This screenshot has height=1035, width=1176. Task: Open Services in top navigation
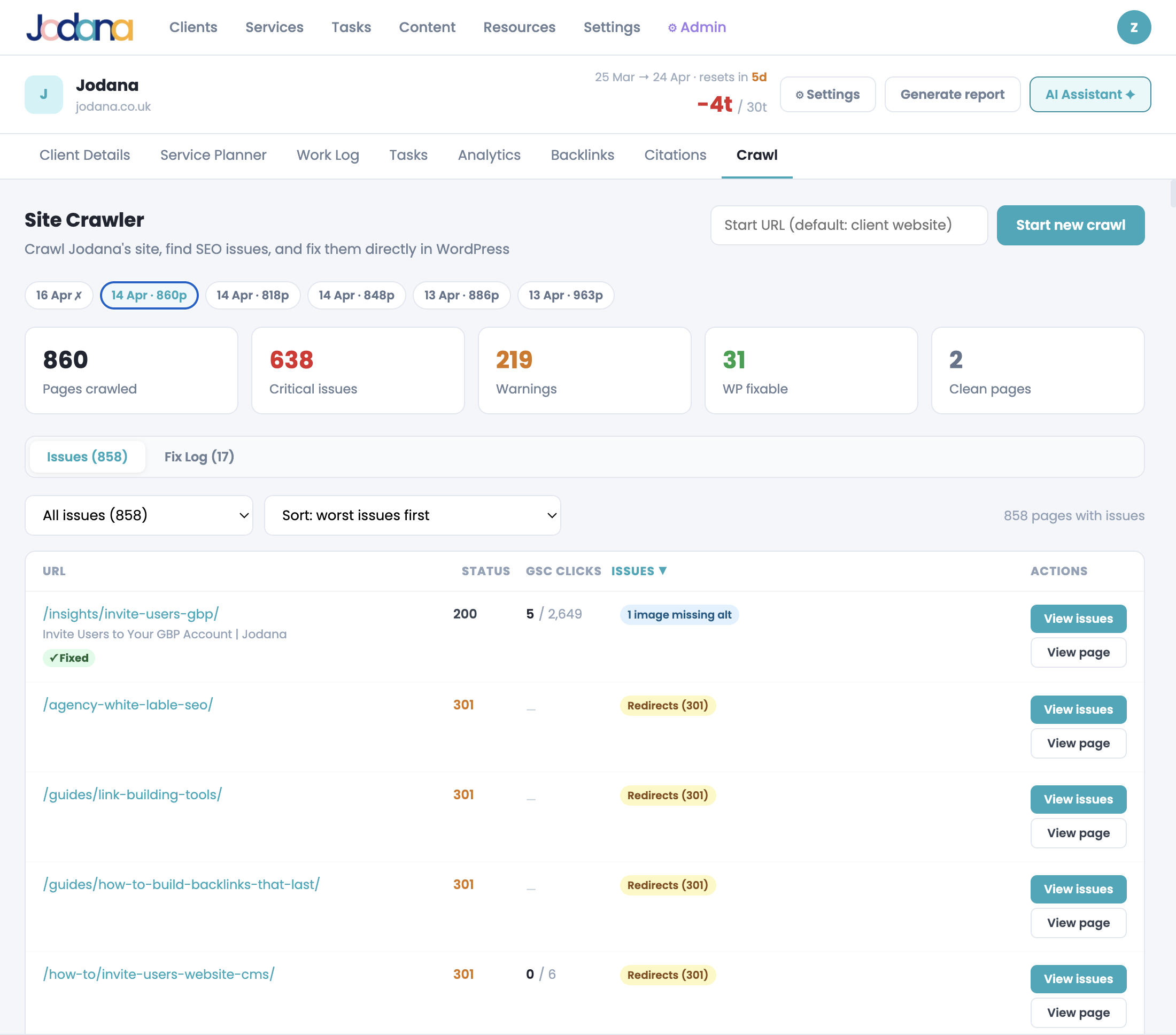274,27
